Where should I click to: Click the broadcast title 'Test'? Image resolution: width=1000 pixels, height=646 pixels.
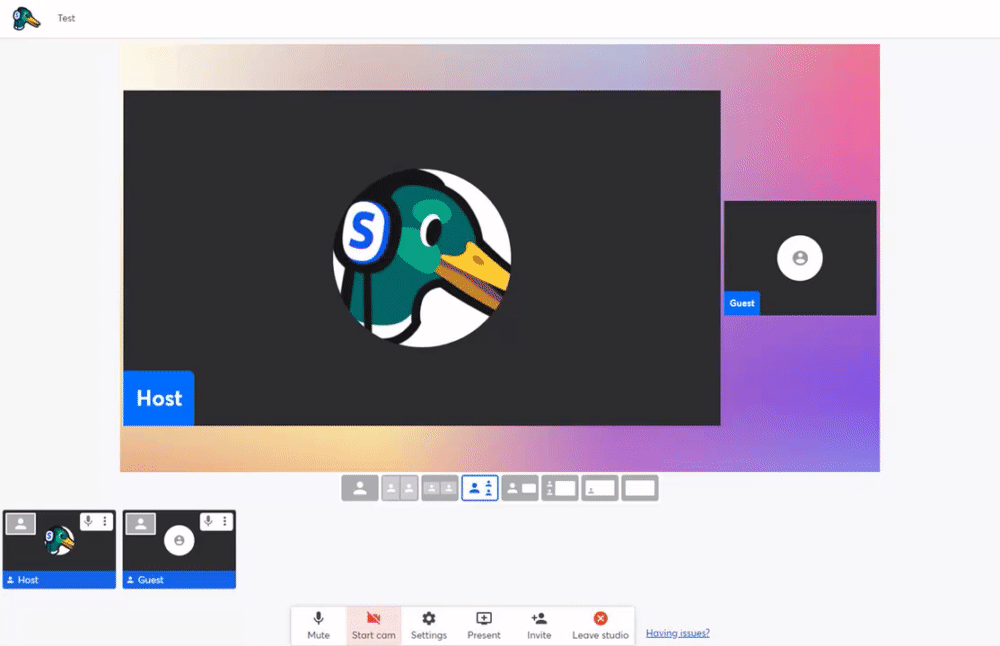tap(66, 18)
